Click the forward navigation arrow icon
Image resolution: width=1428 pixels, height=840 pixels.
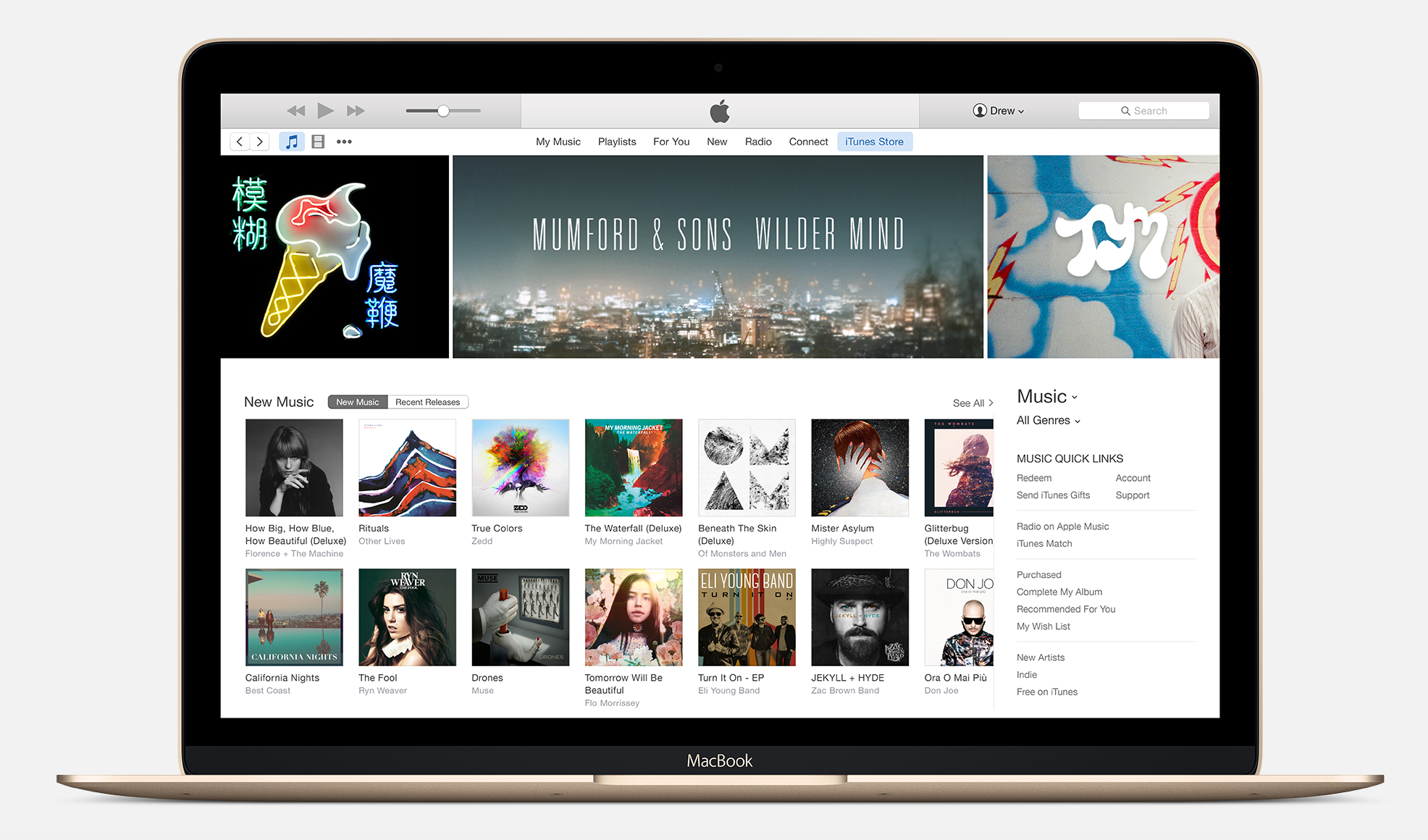(261, 141)
